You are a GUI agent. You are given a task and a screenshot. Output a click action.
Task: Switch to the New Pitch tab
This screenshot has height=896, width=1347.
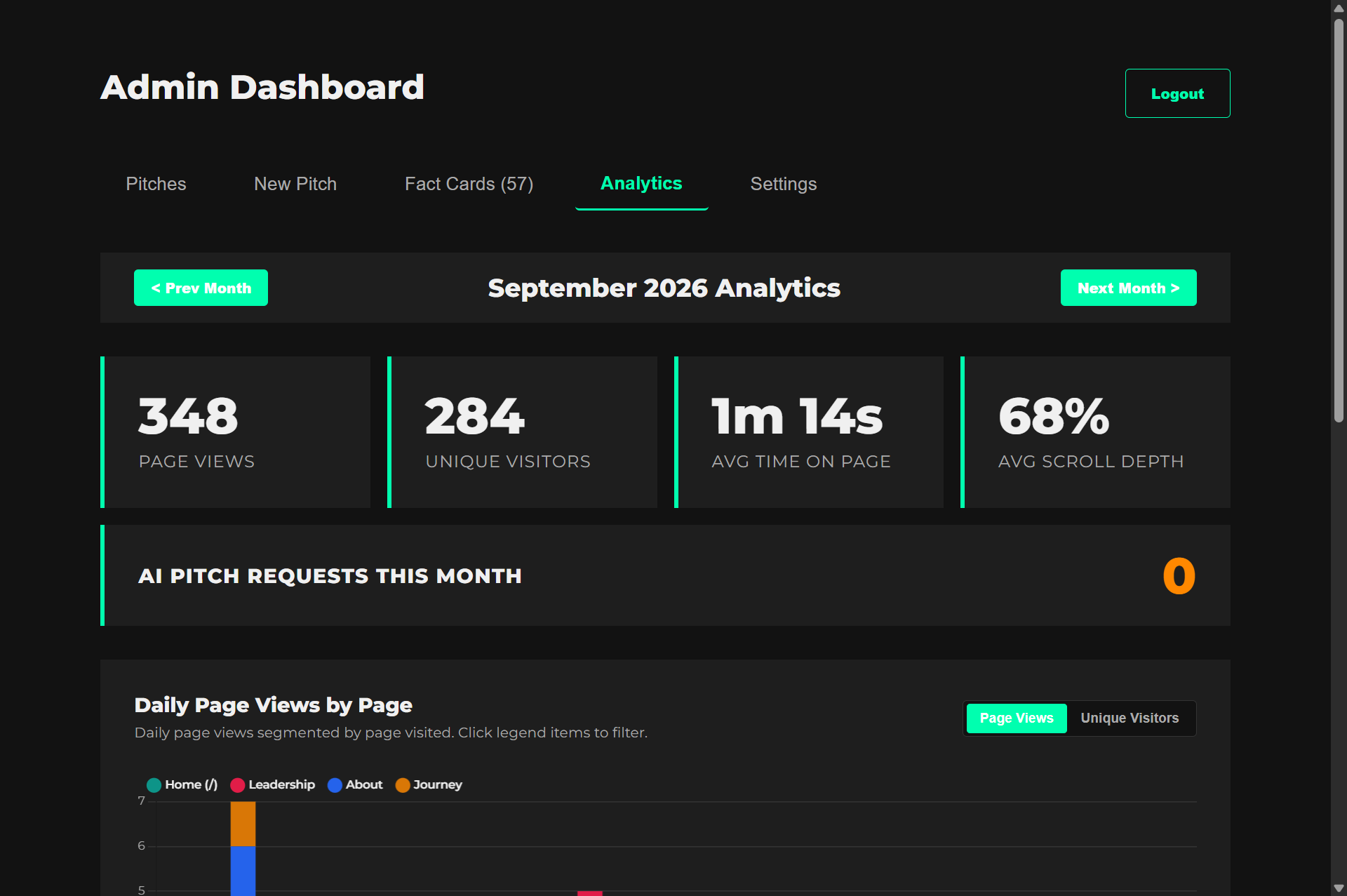295,184
